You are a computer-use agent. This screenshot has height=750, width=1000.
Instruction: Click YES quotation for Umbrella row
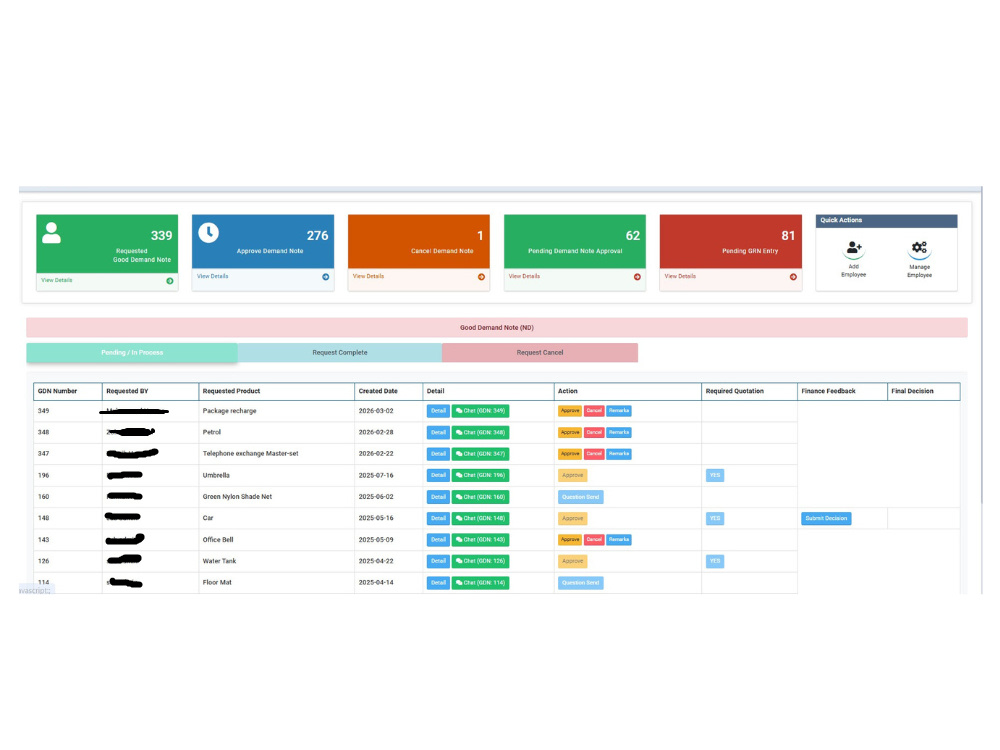point(715,475)
